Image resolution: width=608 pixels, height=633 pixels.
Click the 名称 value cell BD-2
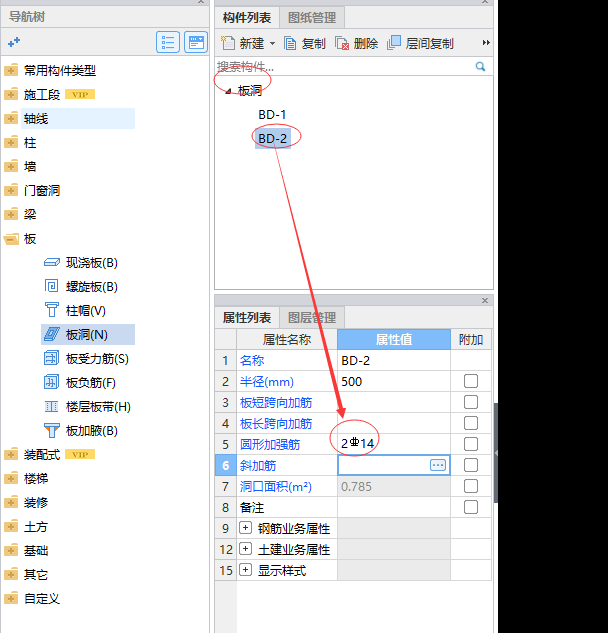click(394, 360)
